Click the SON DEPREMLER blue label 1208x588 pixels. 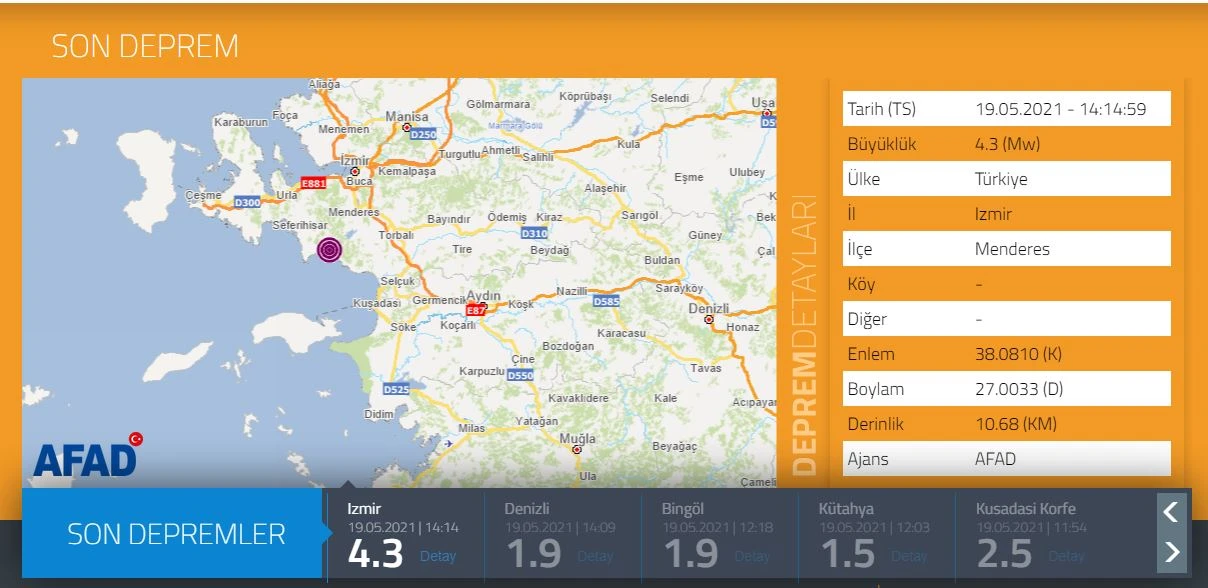pos(176,534)
